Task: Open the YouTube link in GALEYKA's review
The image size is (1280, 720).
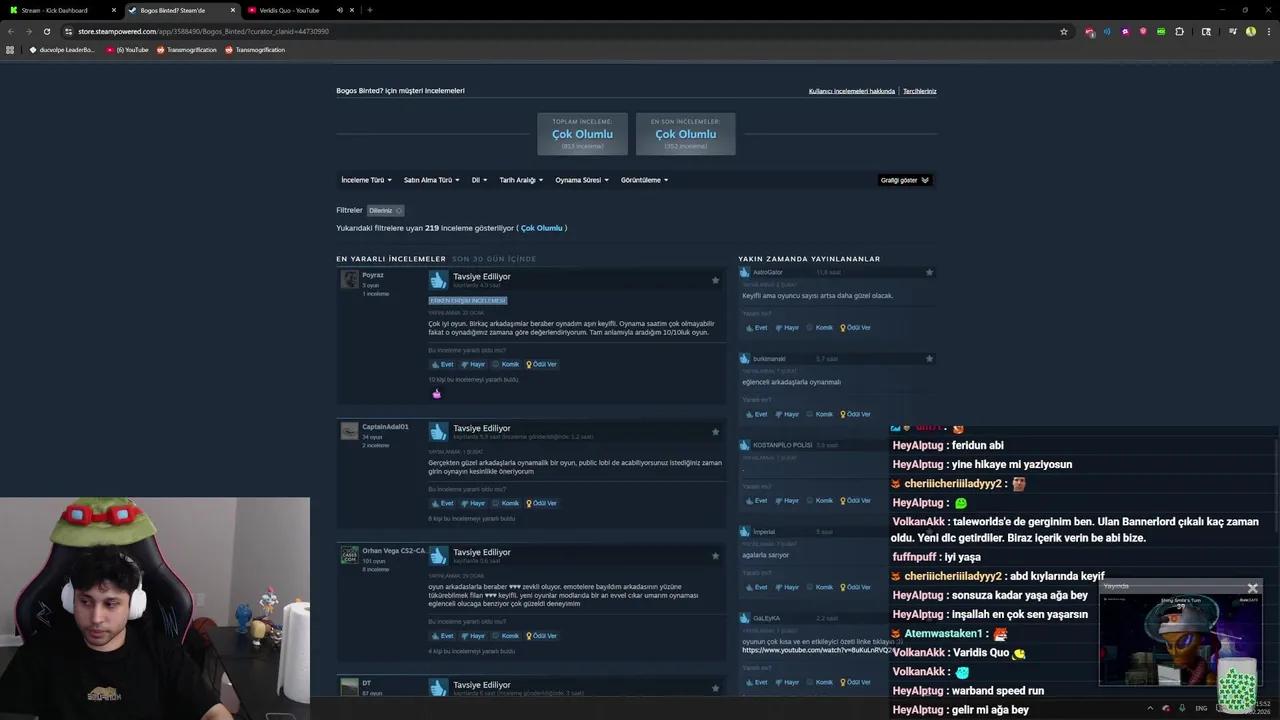Action: 815,651
